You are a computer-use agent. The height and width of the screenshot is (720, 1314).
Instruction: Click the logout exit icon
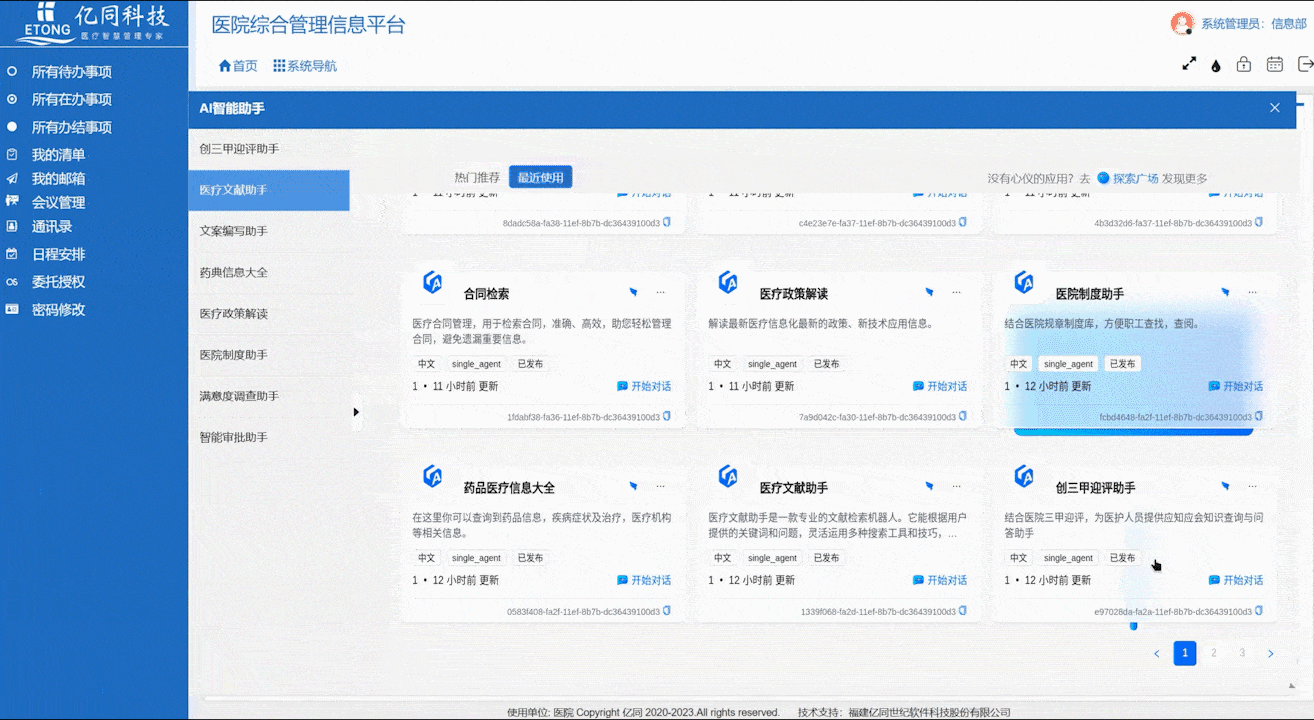tap(1304, 64)
